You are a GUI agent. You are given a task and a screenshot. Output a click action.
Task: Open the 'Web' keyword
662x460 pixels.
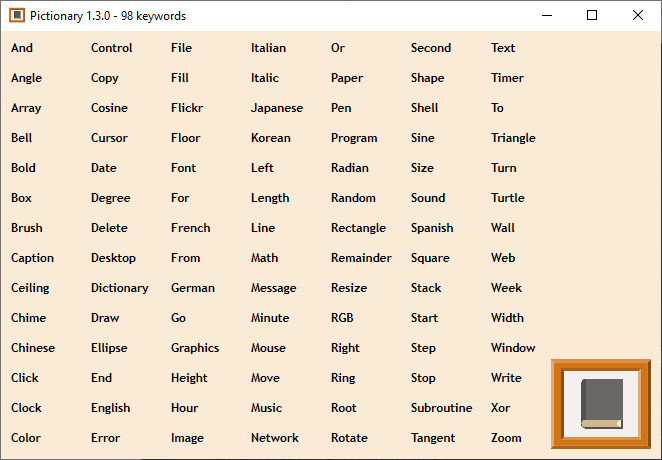pyautogui.click(x=503, y=258)
